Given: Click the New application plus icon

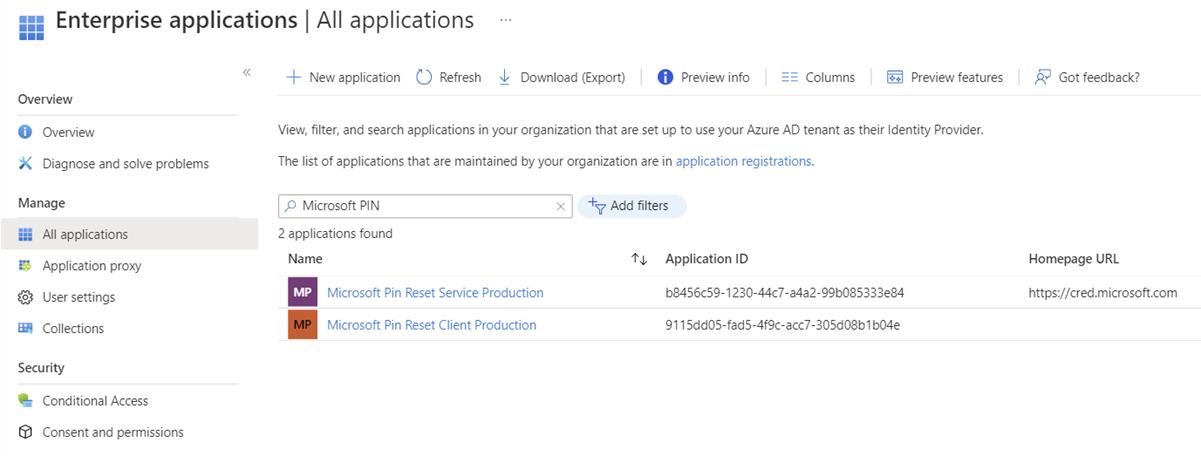Looking at the screenshot, I should pyautogui.click(x=293, y=77).
